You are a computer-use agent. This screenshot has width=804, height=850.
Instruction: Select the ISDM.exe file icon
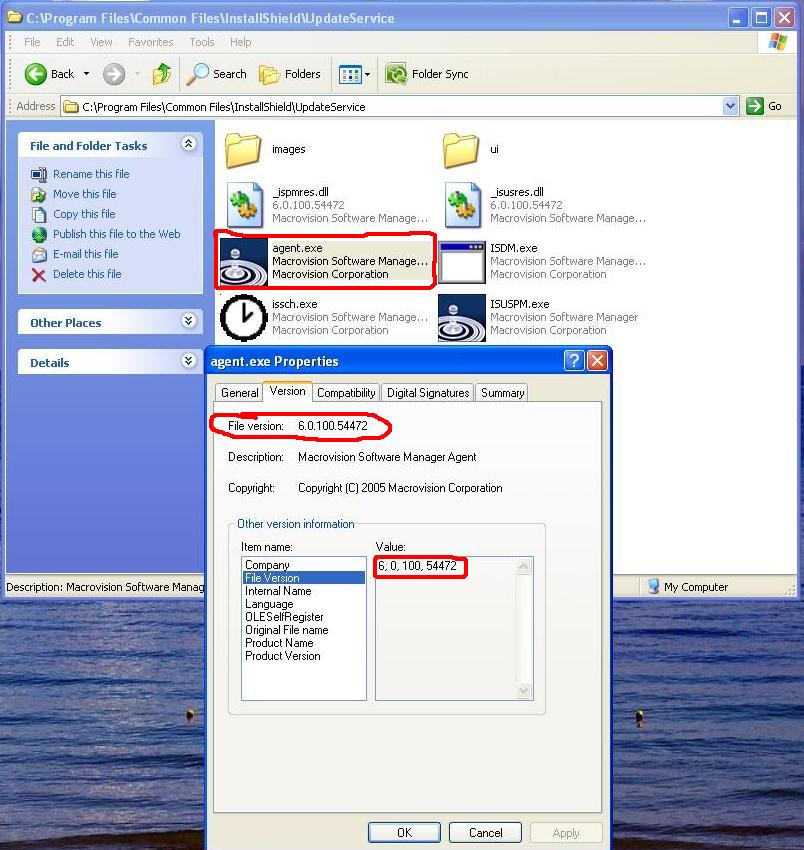pos(462,262)
